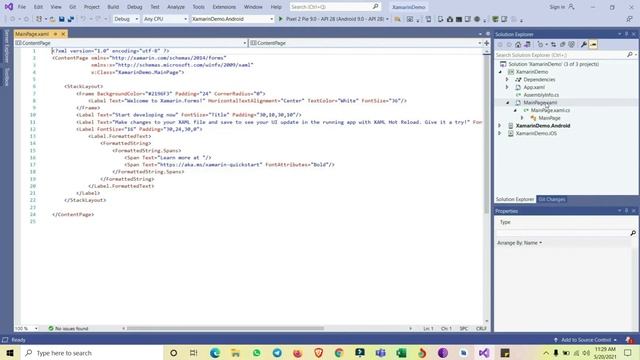
Task: Expand the XamarinDemo.iOS project node
Action: [x=500, y=133]
